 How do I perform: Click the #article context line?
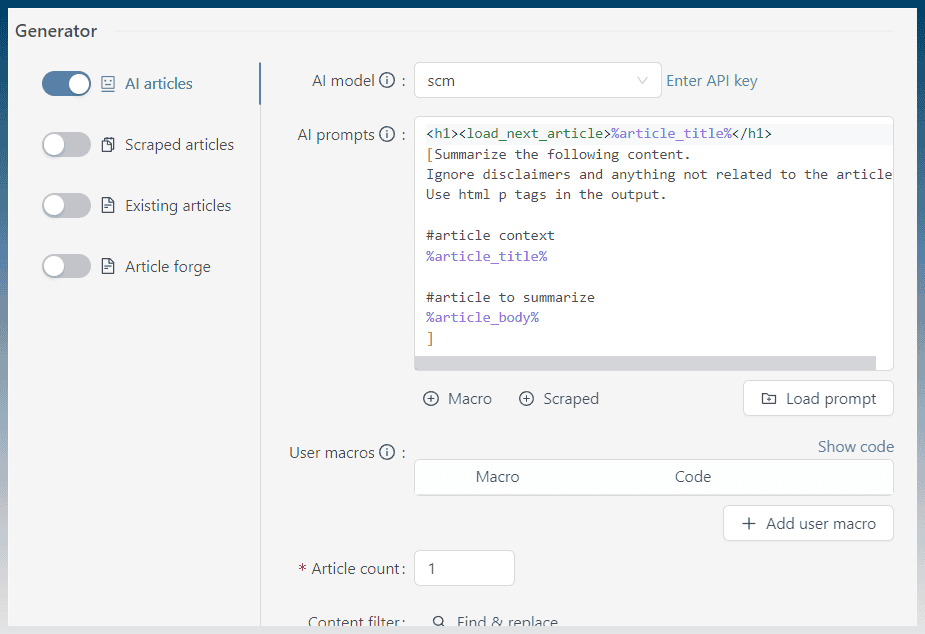tap(490, 235)
